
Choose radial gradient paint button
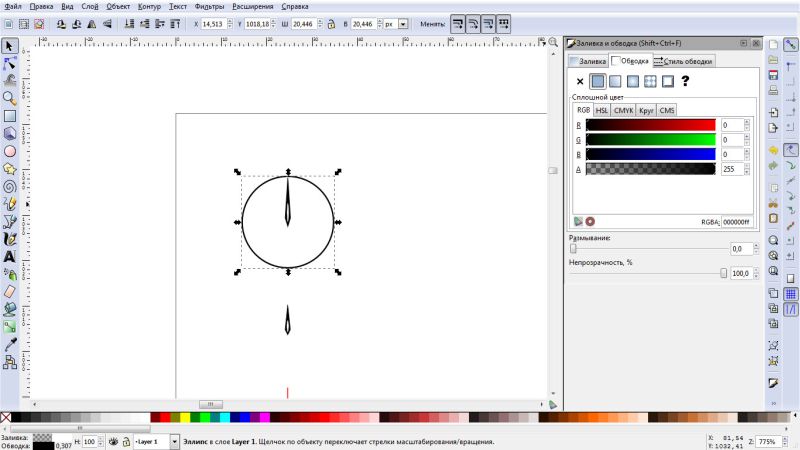(x=633, y=81)
